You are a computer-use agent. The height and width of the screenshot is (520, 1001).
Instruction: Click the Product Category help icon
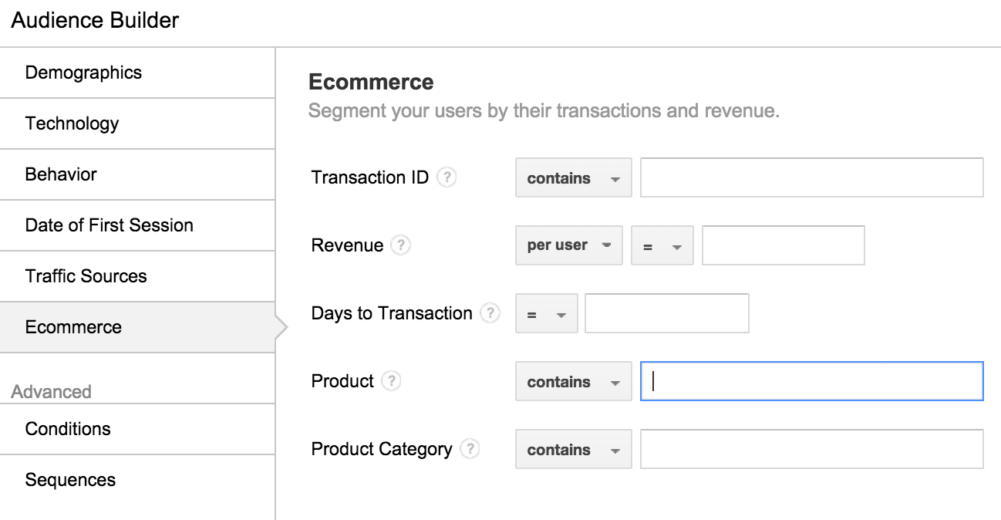click(x=470, y=449)
